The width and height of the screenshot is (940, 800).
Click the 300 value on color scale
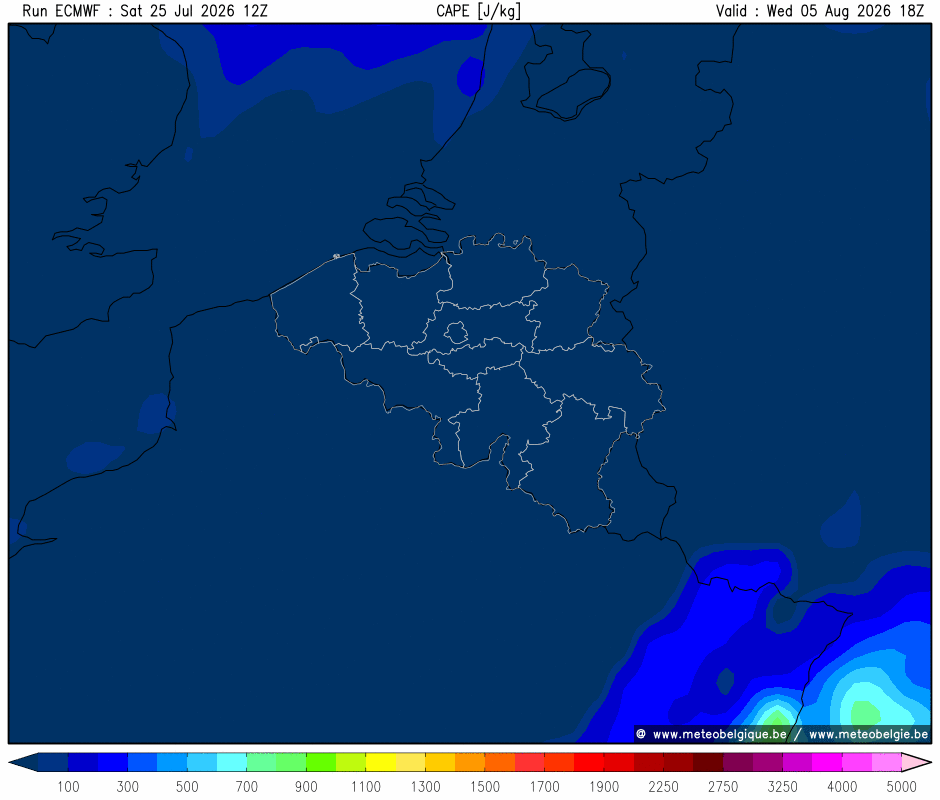click(x=127, y=786)
